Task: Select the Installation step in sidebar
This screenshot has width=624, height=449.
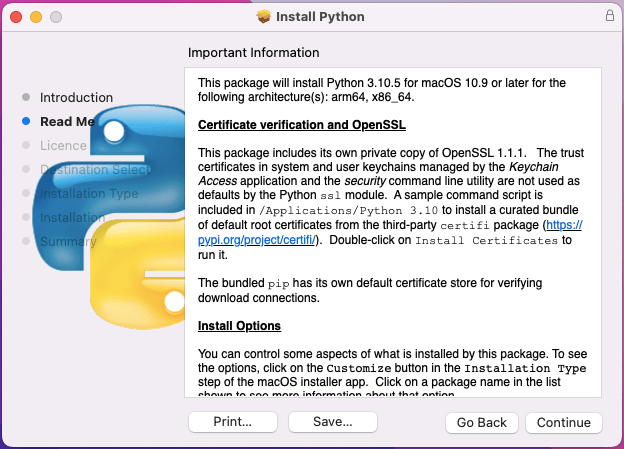Action: (72, 217)
